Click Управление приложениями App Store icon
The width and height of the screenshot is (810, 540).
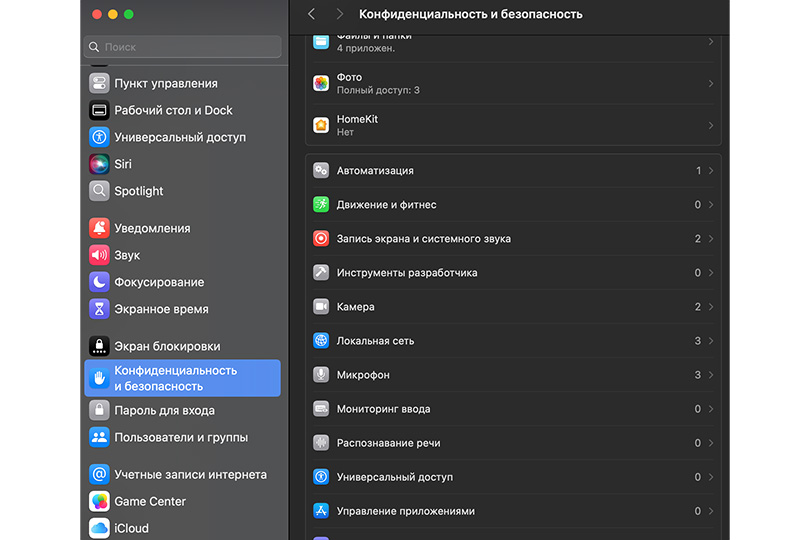pyautogui.click(x=321, y=511)
